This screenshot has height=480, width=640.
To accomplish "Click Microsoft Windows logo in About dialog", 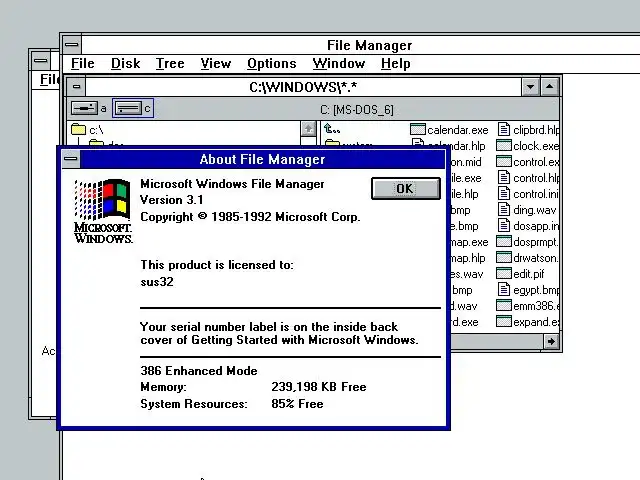I will point(104,211).
